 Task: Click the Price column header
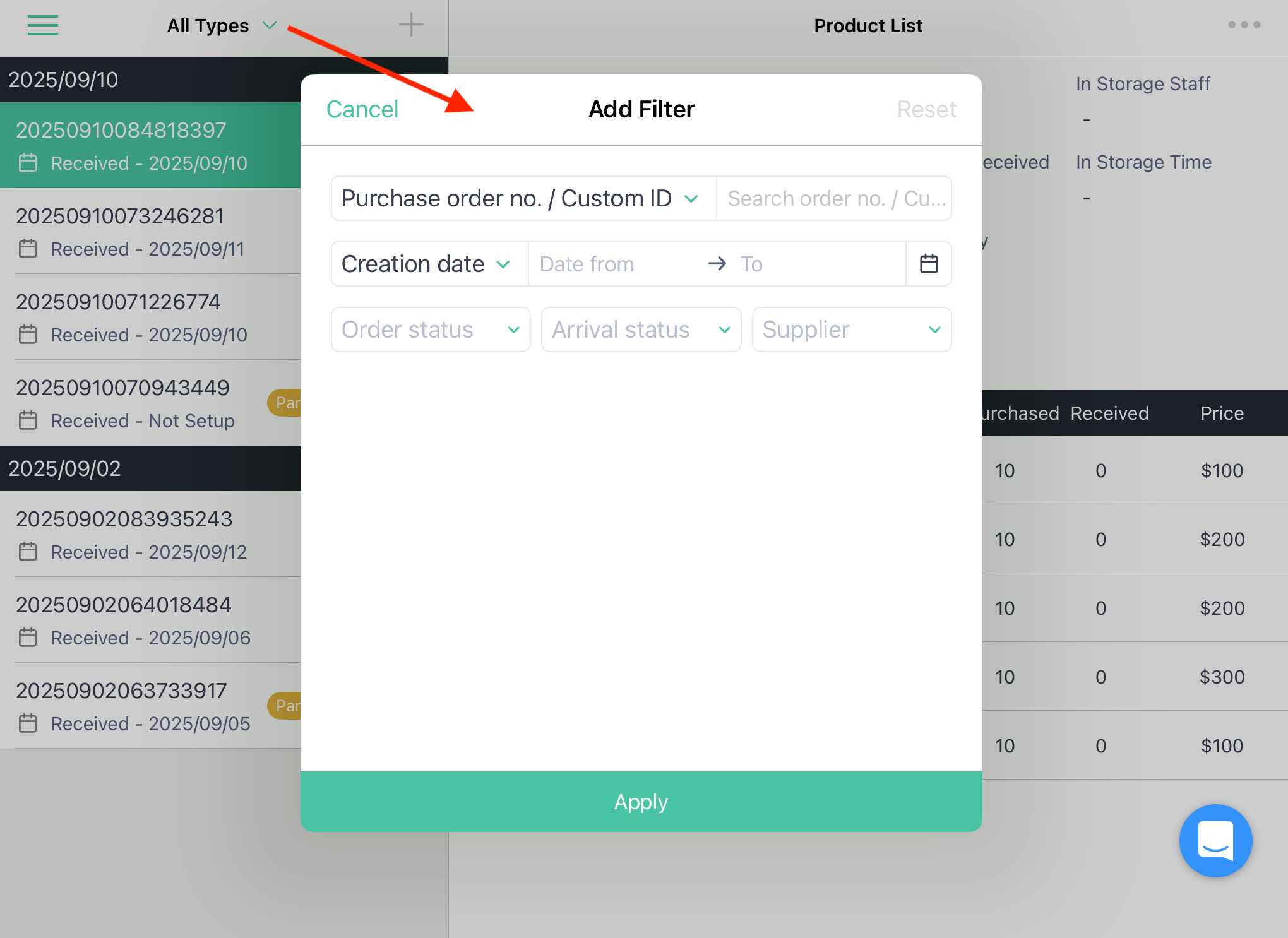point(1222,413)
